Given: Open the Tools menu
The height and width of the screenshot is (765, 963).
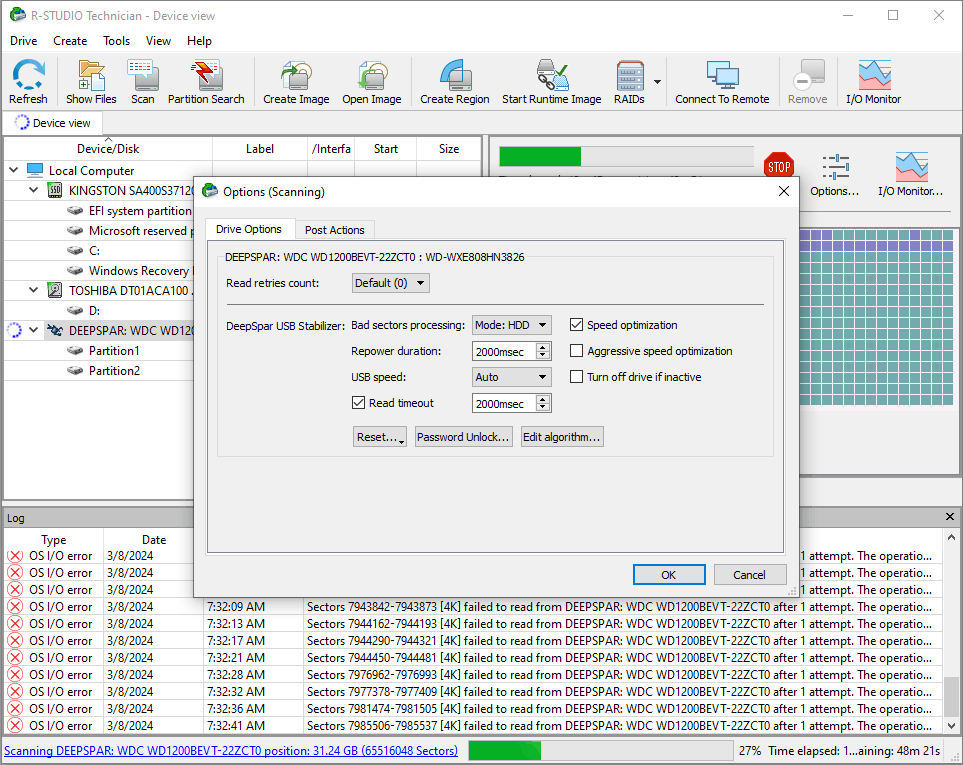Looking at the screenshot, I should (116, 41).
